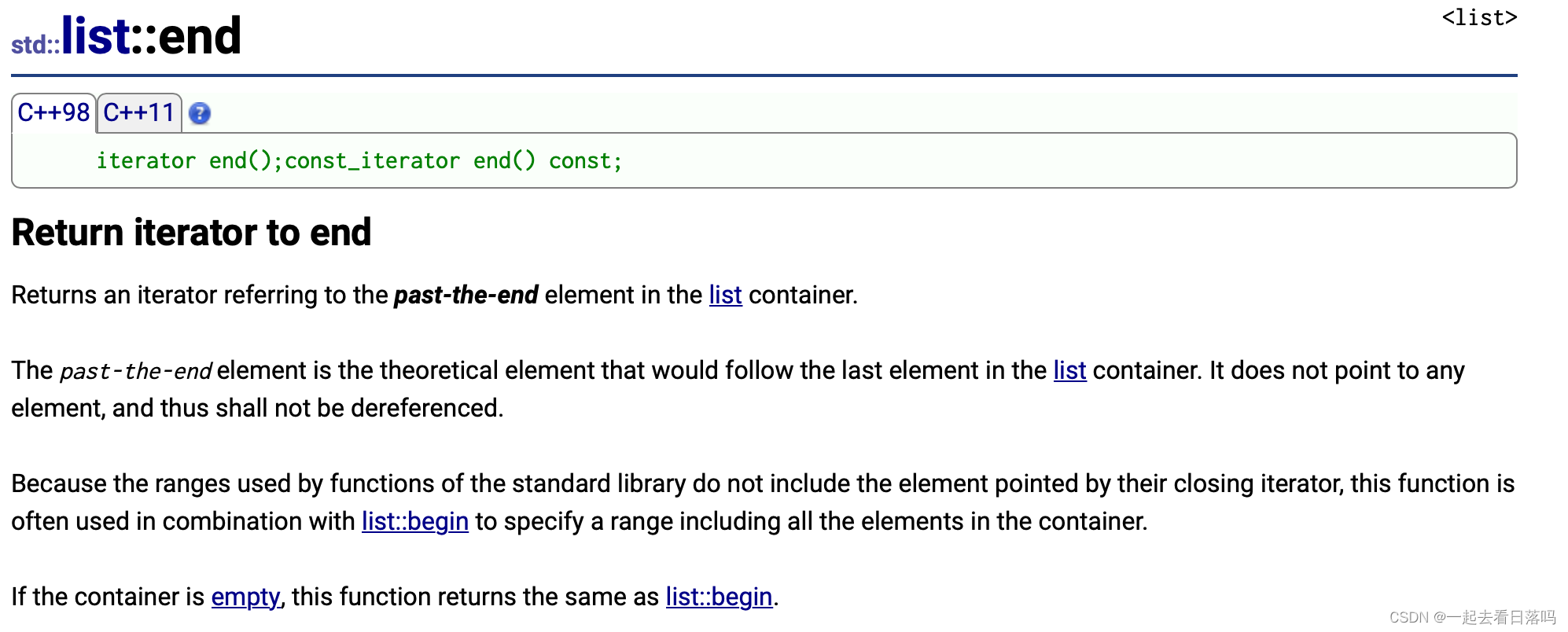The image size is (1568, 632).
Task: Click the 'std::' prefix in the title
Action: (x=35, y=45)
